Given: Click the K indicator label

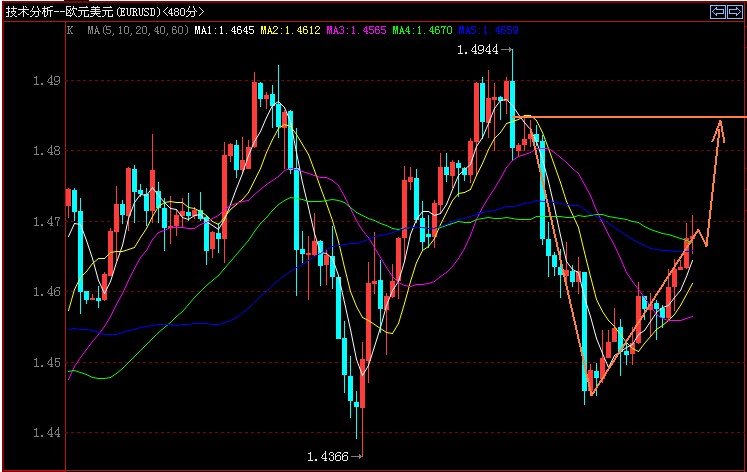Looking at the screenshot, I should tap(70, 30).
